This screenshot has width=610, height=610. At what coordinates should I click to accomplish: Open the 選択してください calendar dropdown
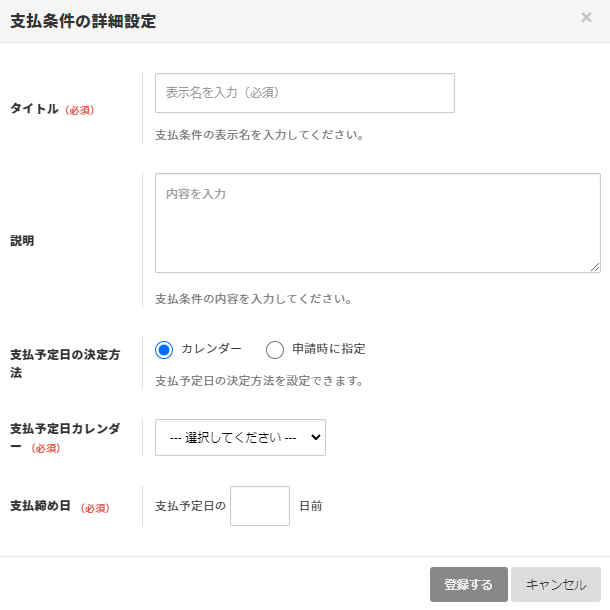[x=240, y=437]
